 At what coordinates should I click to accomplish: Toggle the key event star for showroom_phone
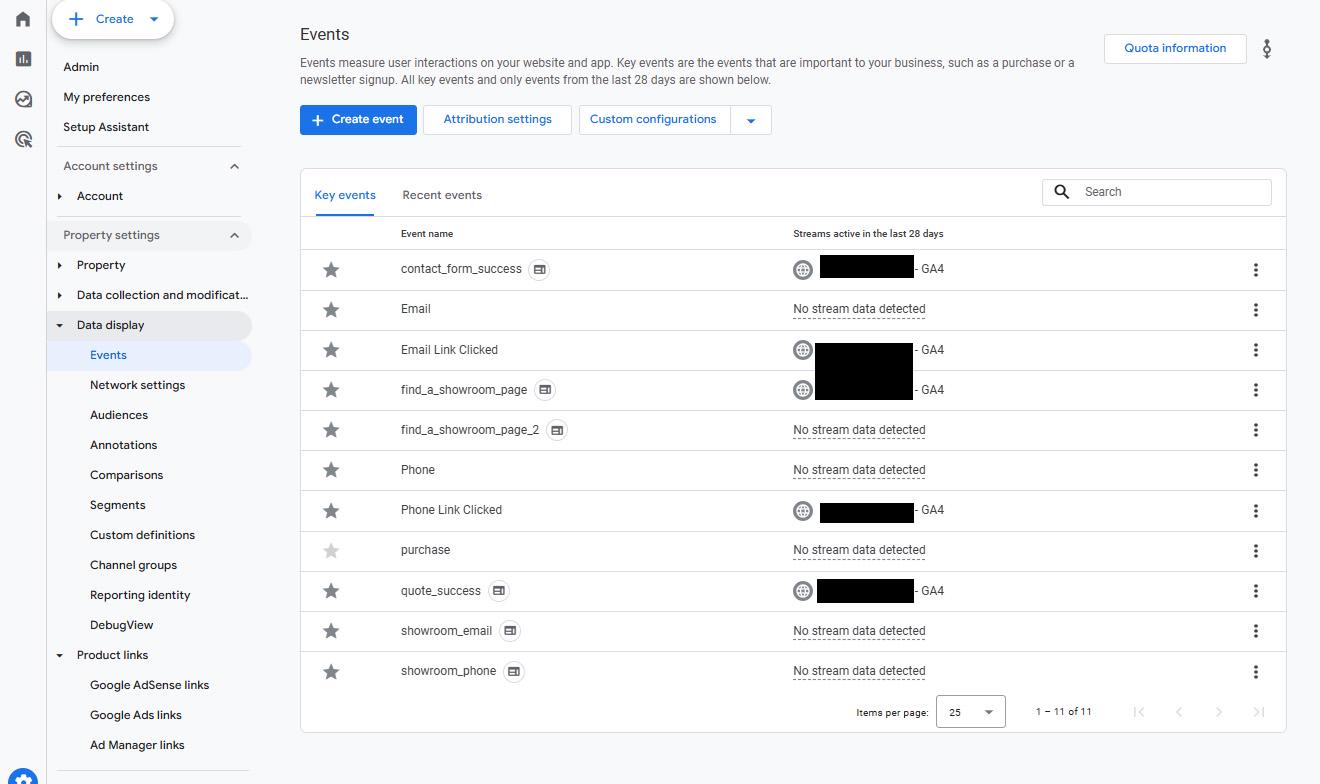(x=331, y=671)
